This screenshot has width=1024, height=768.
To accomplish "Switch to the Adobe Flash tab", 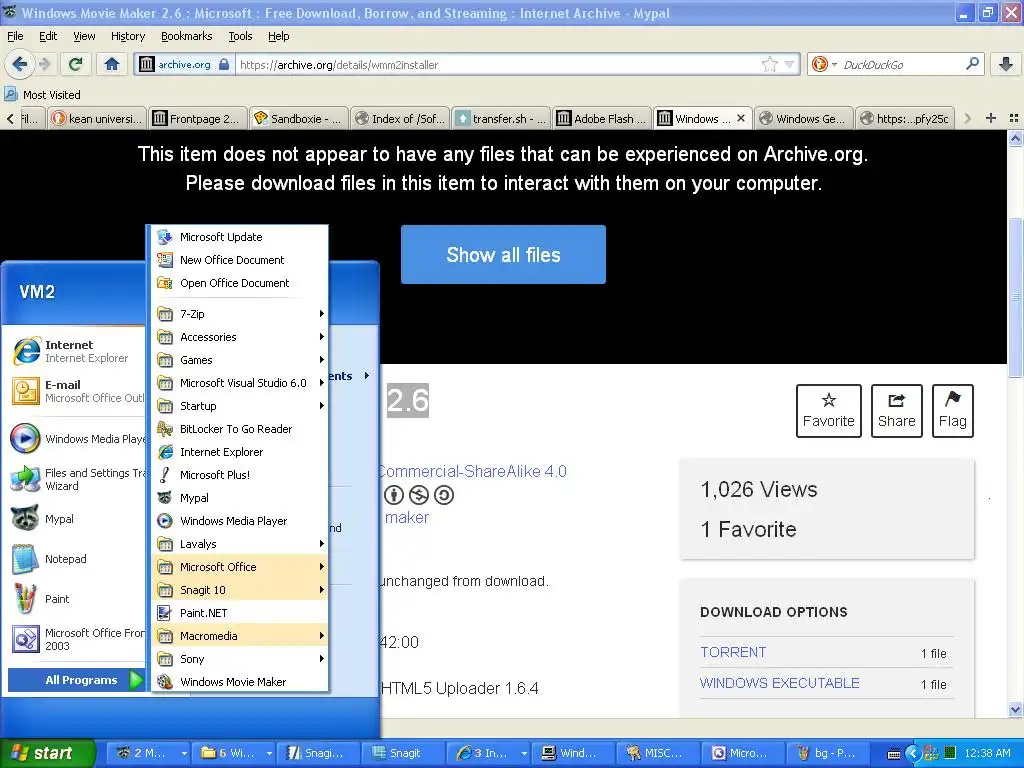I will pos(601,118).
